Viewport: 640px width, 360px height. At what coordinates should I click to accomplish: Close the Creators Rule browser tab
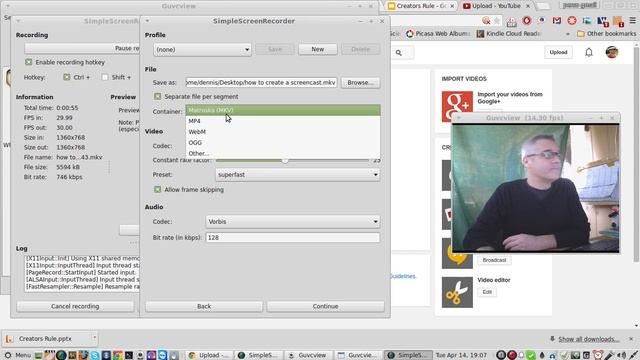click(x=452, y=6)
